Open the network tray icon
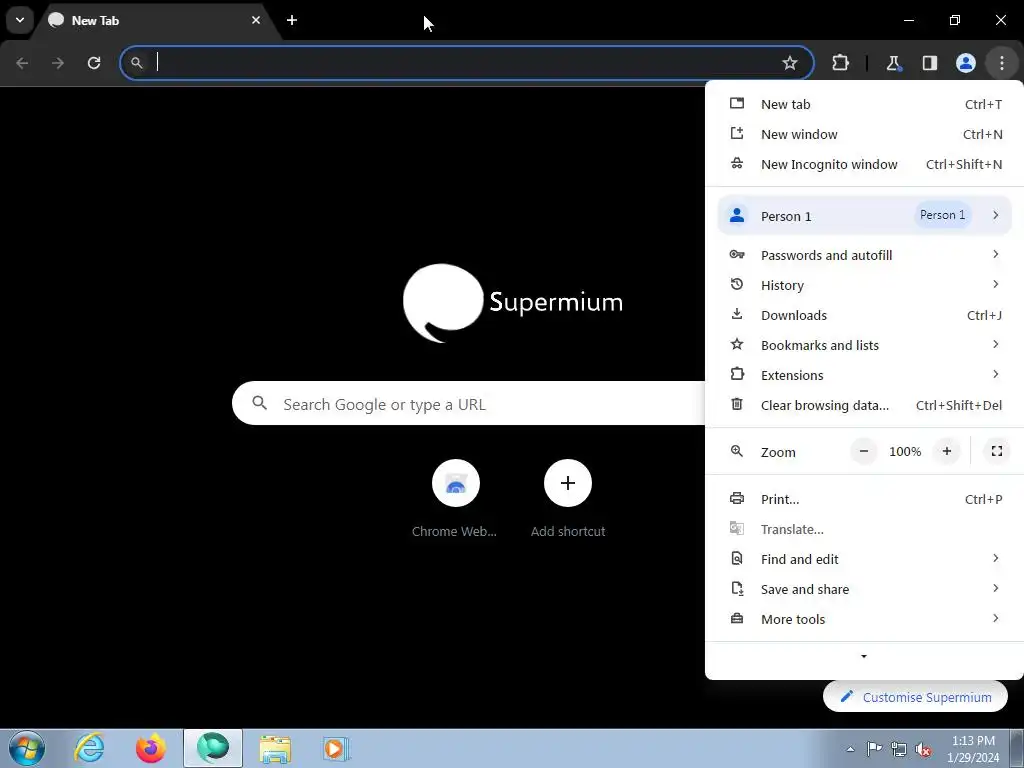 (899, 749)
